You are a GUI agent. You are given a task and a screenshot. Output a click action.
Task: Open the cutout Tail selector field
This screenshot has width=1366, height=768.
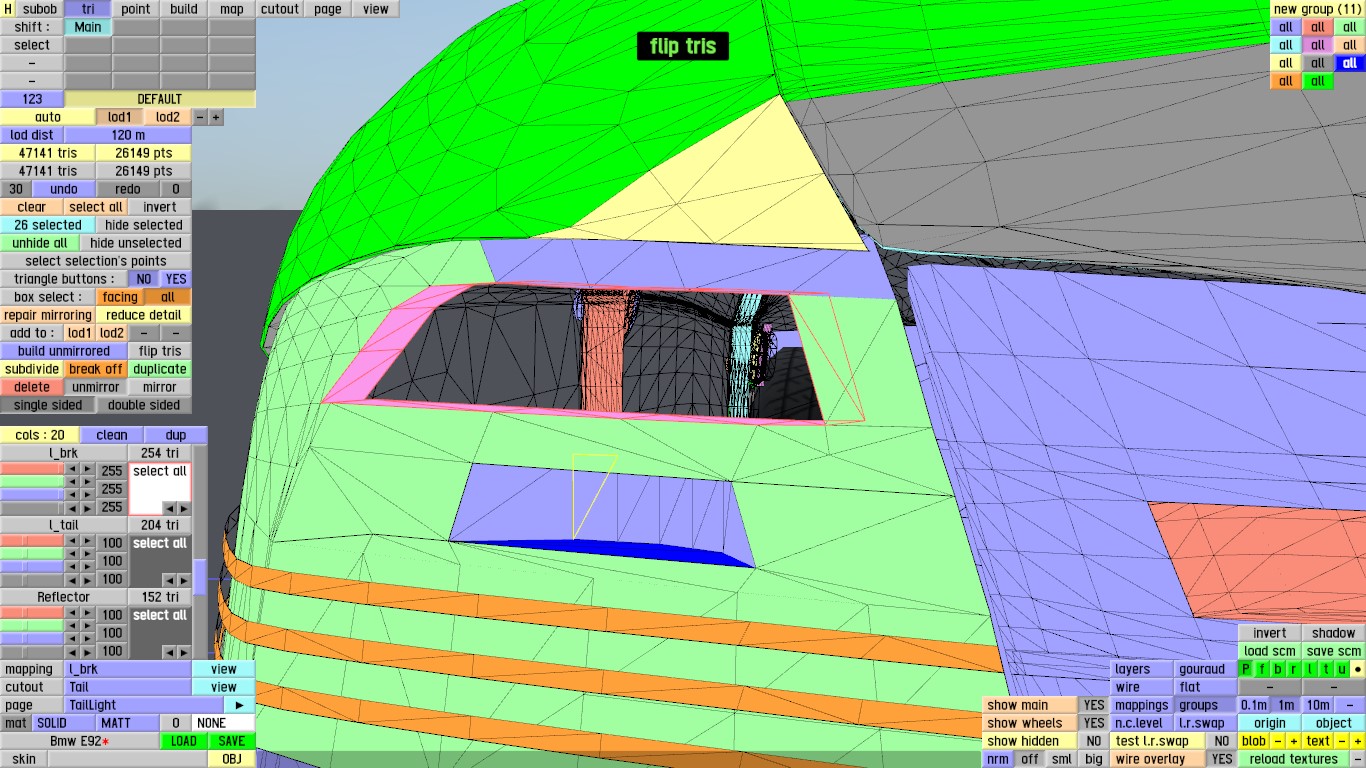128,687
